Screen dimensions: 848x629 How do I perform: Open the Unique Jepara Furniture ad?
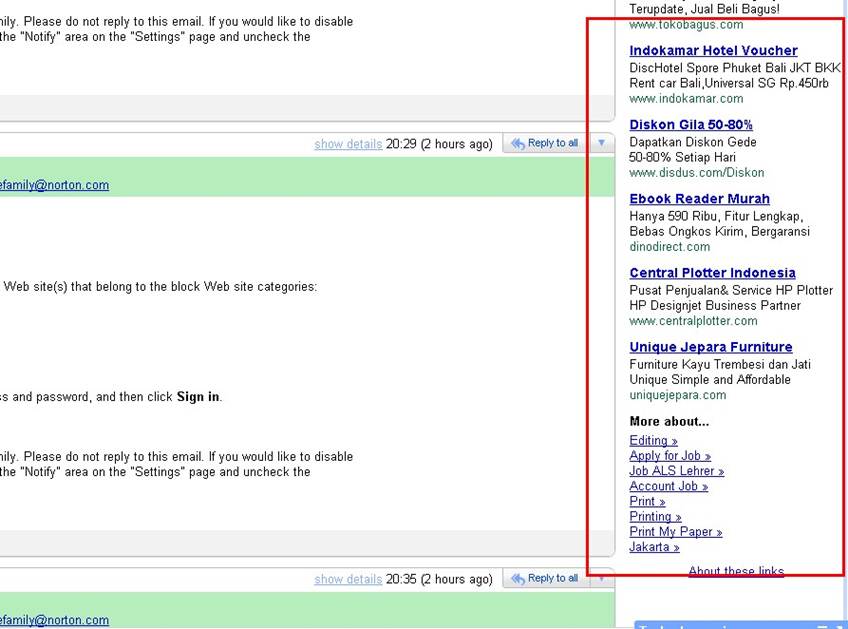[x=710, y=347]
